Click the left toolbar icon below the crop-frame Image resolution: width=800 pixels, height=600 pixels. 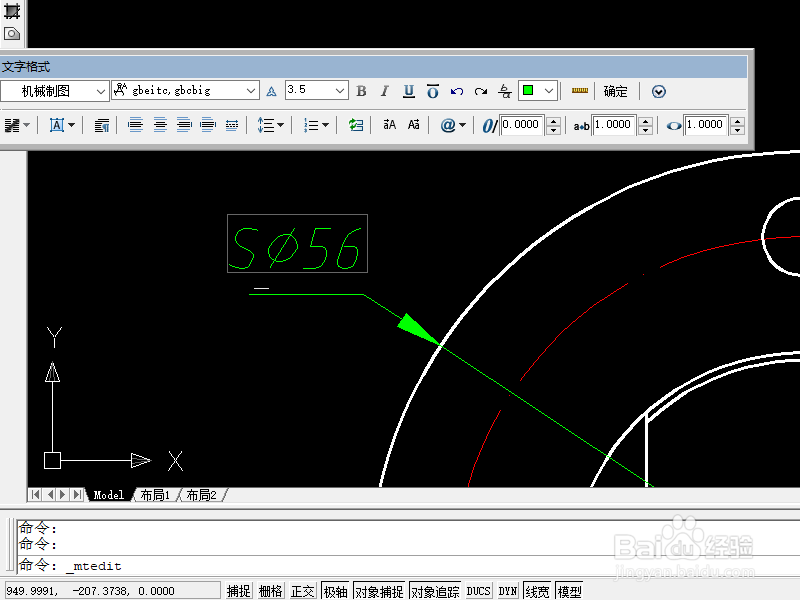coord(12,34)
